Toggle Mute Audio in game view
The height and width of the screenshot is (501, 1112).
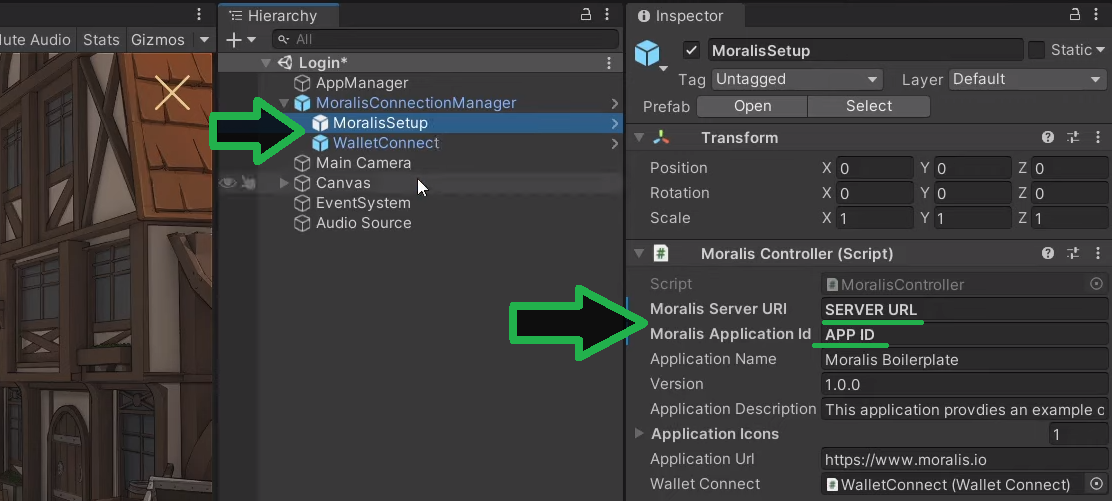[35, 40]
